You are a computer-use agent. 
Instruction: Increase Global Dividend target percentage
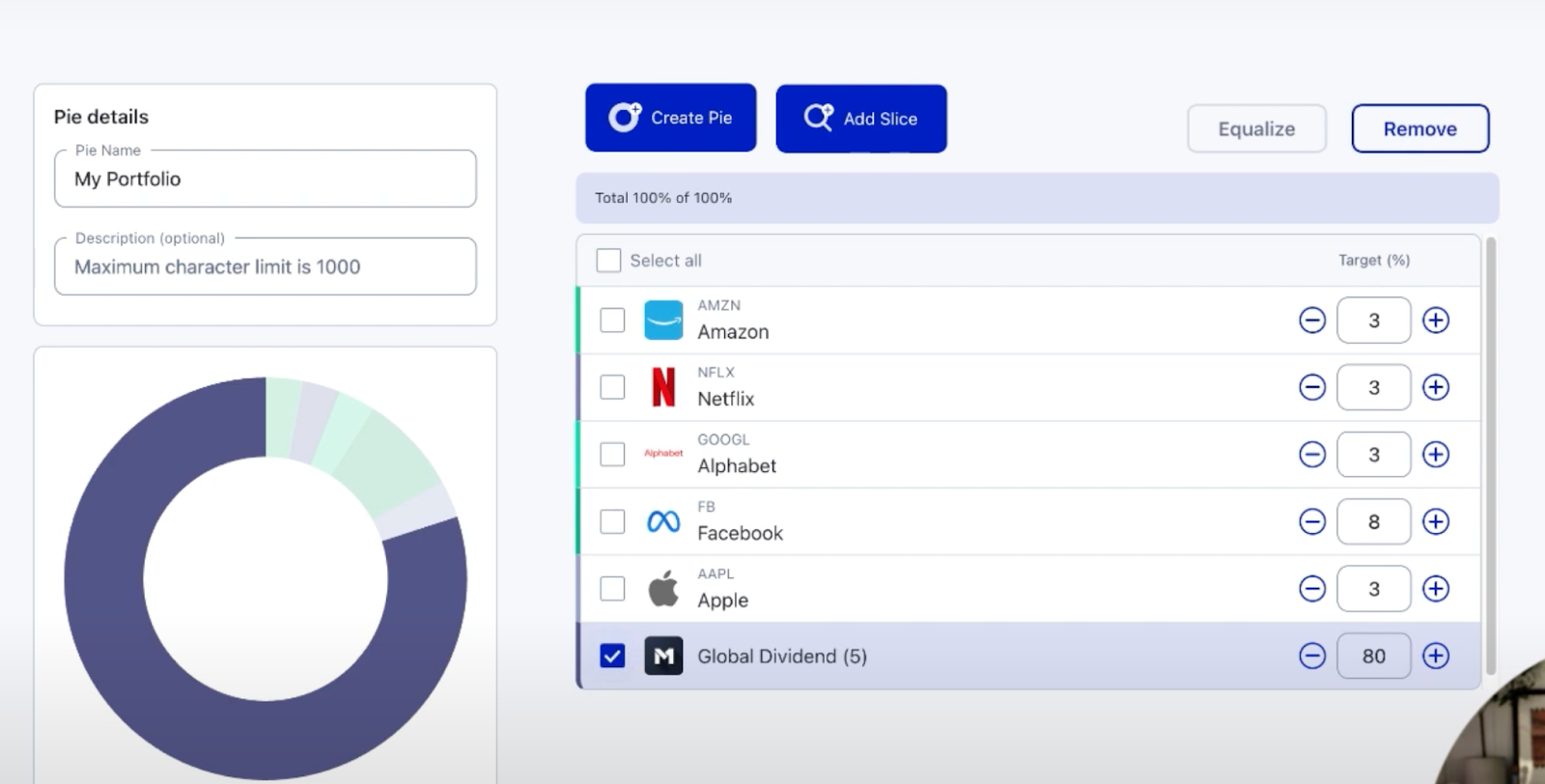pyautogui.click(x=1436, y=656)
